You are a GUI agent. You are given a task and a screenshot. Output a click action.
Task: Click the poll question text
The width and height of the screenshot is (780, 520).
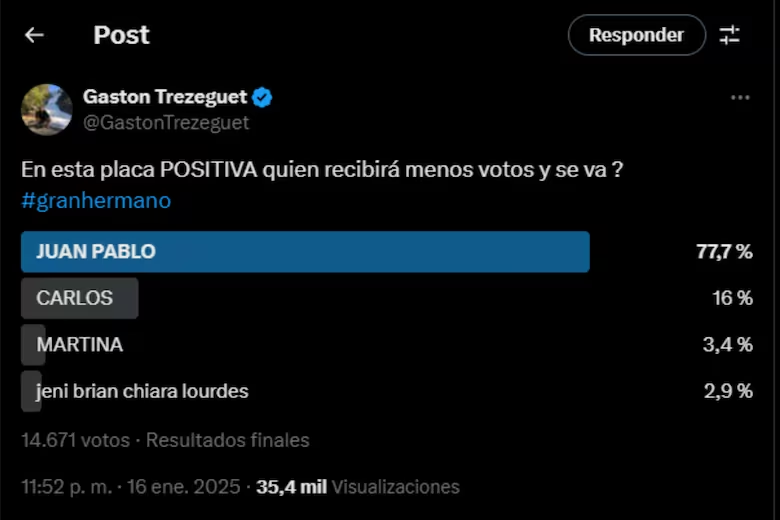(x=322, y=171)
